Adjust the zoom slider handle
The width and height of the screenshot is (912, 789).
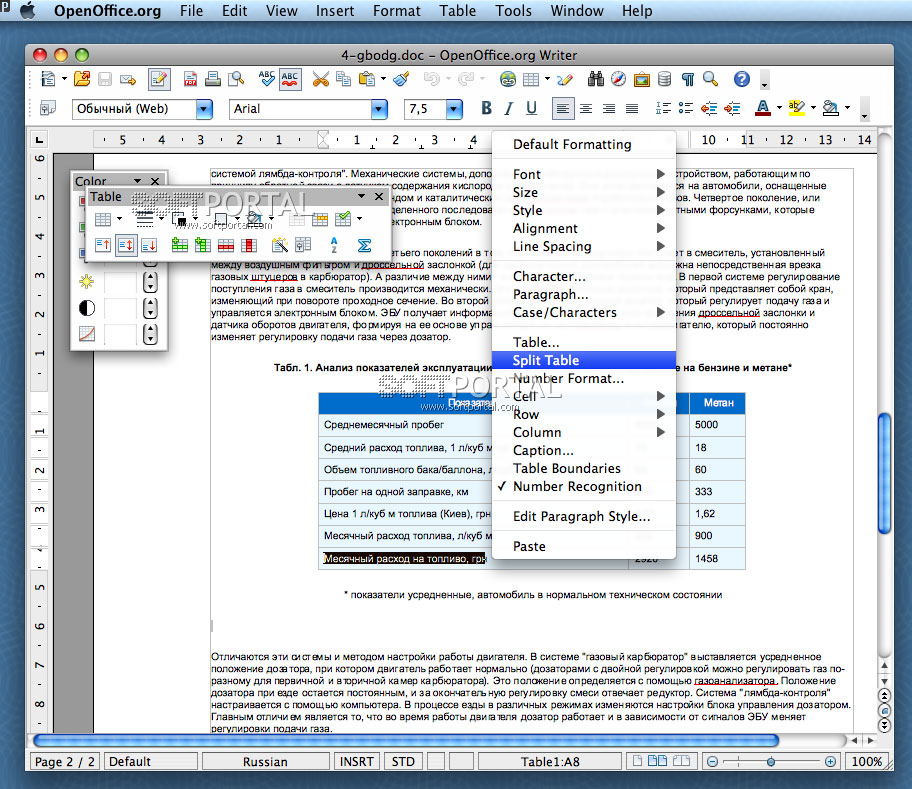[x=771, y=762]
